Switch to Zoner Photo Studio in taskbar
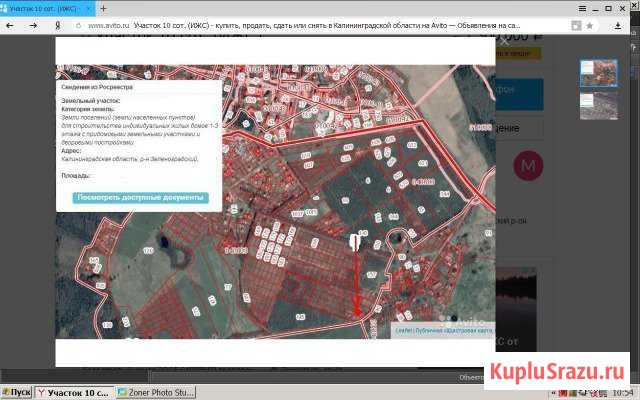Screen dimensions: 640x400 (x=155, y=392)
